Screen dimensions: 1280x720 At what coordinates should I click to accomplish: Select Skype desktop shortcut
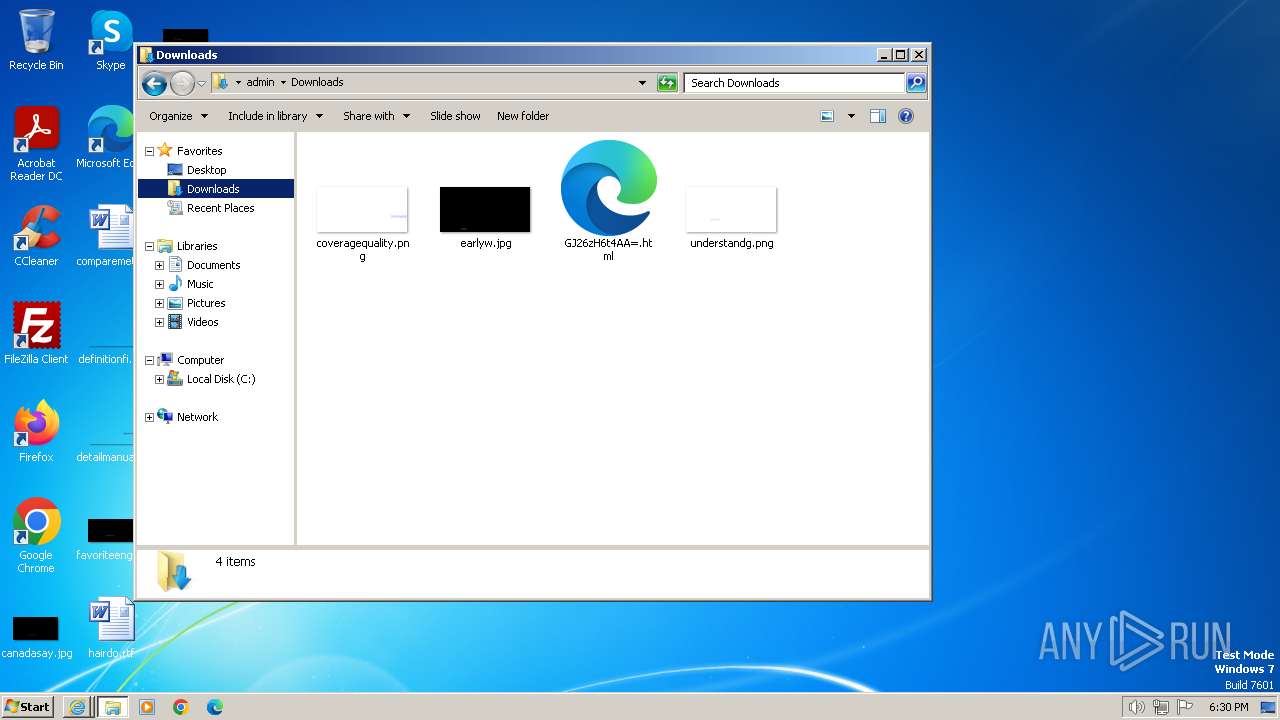pyautogui.click(x=111, y=40)
